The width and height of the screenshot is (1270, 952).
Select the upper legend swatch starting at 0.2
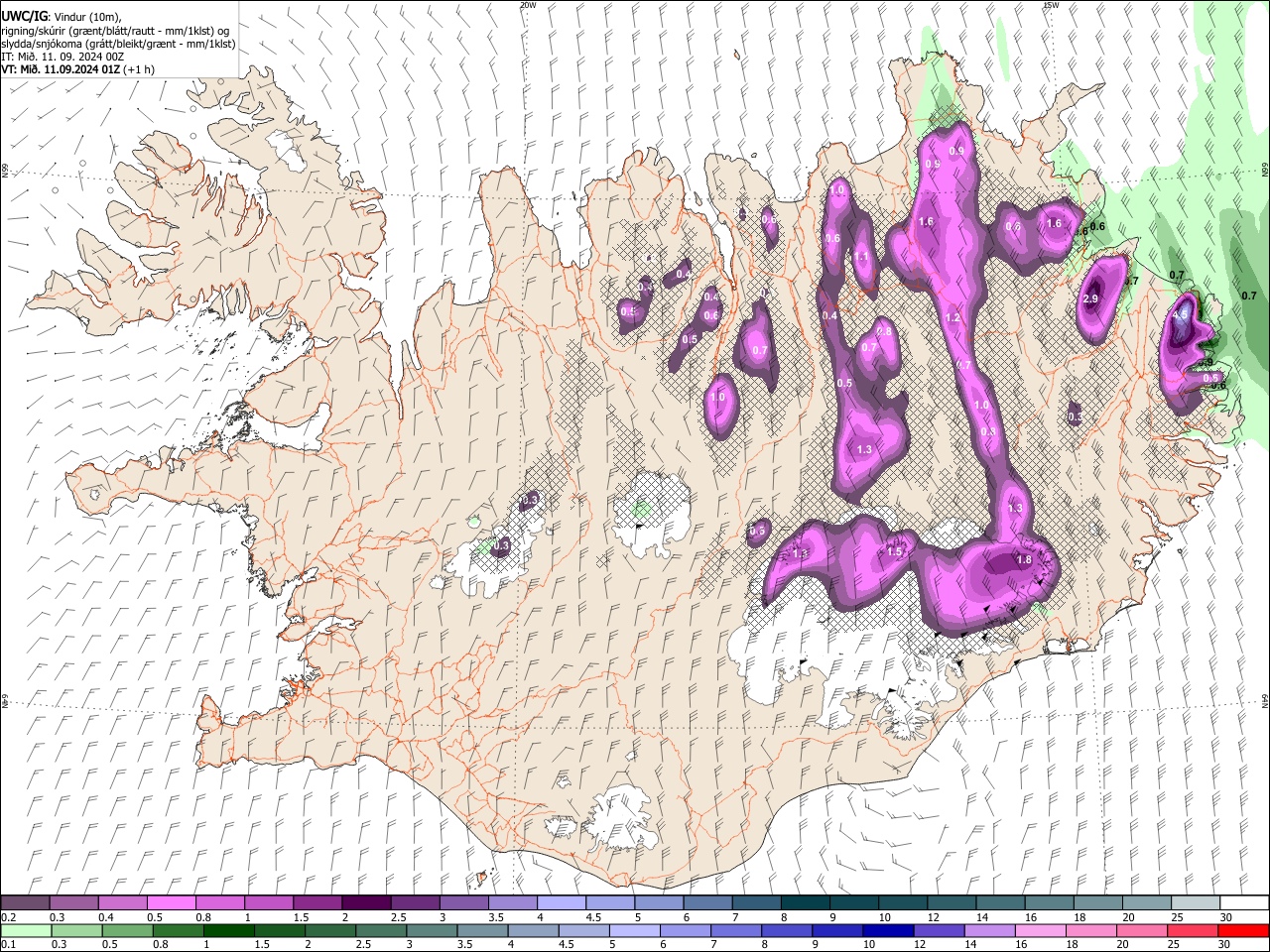pos(25,902)
